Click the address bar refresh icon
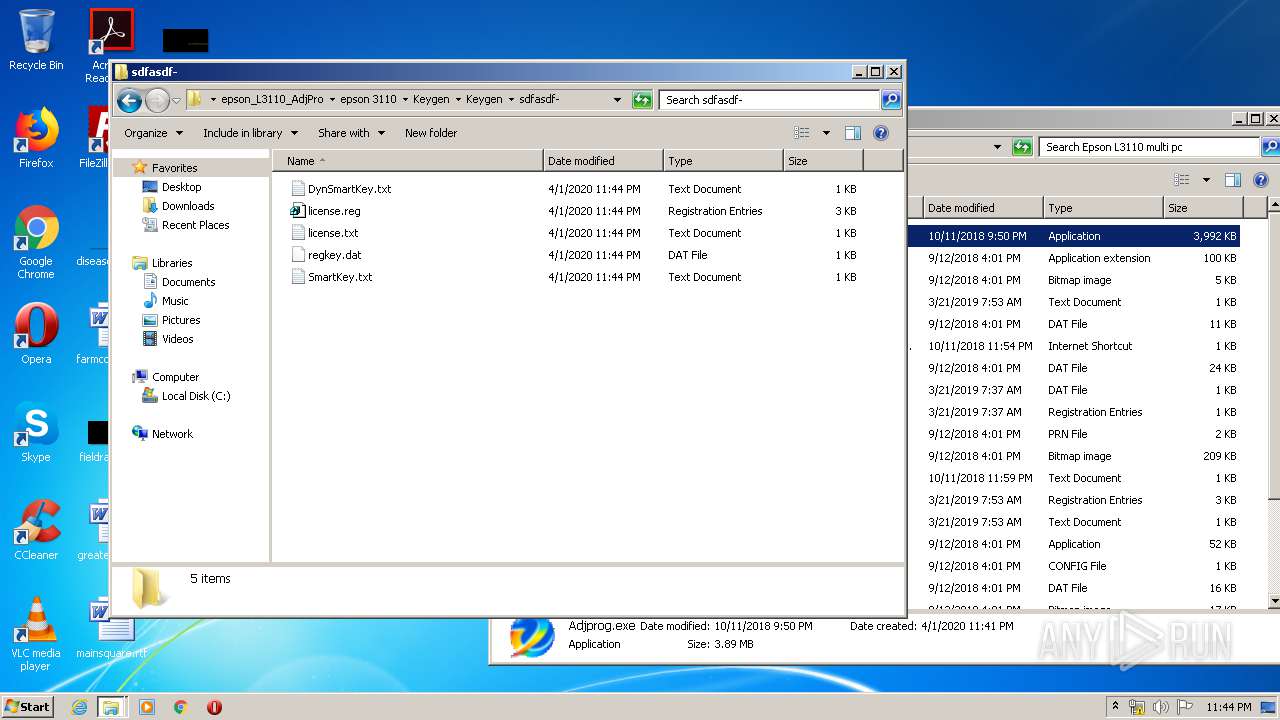Viewport: 1280px width, 720px height. [642, 100]
